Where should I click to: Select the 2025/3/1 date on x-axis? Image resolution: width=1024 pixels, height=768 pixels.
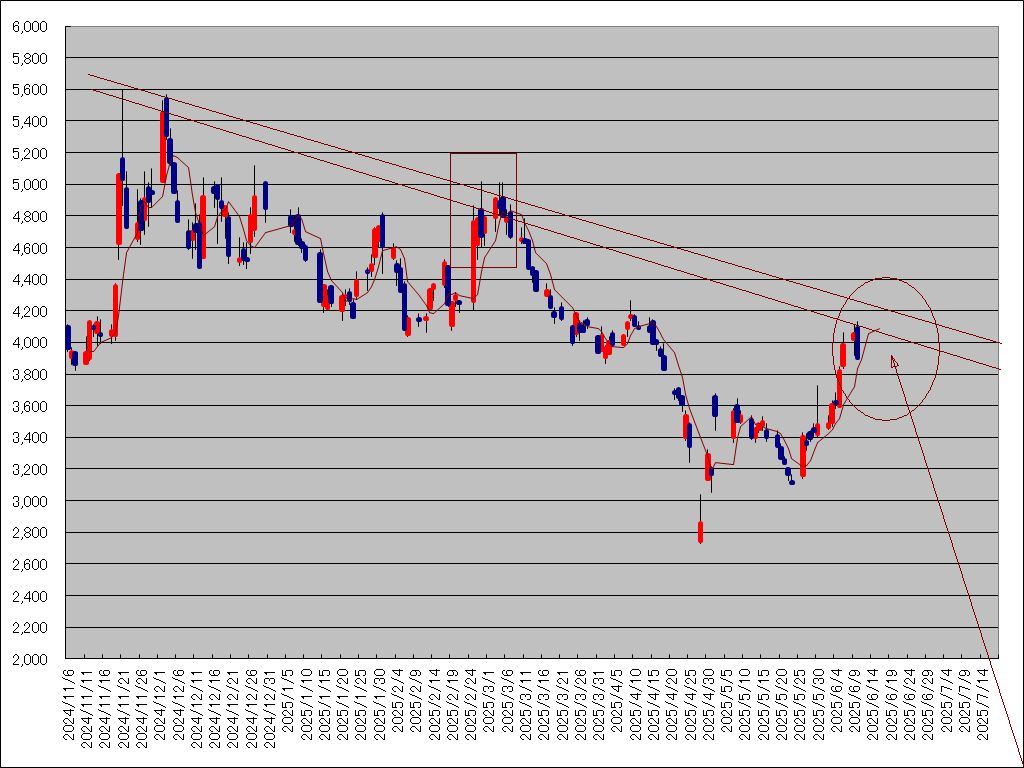click(489, 701)
